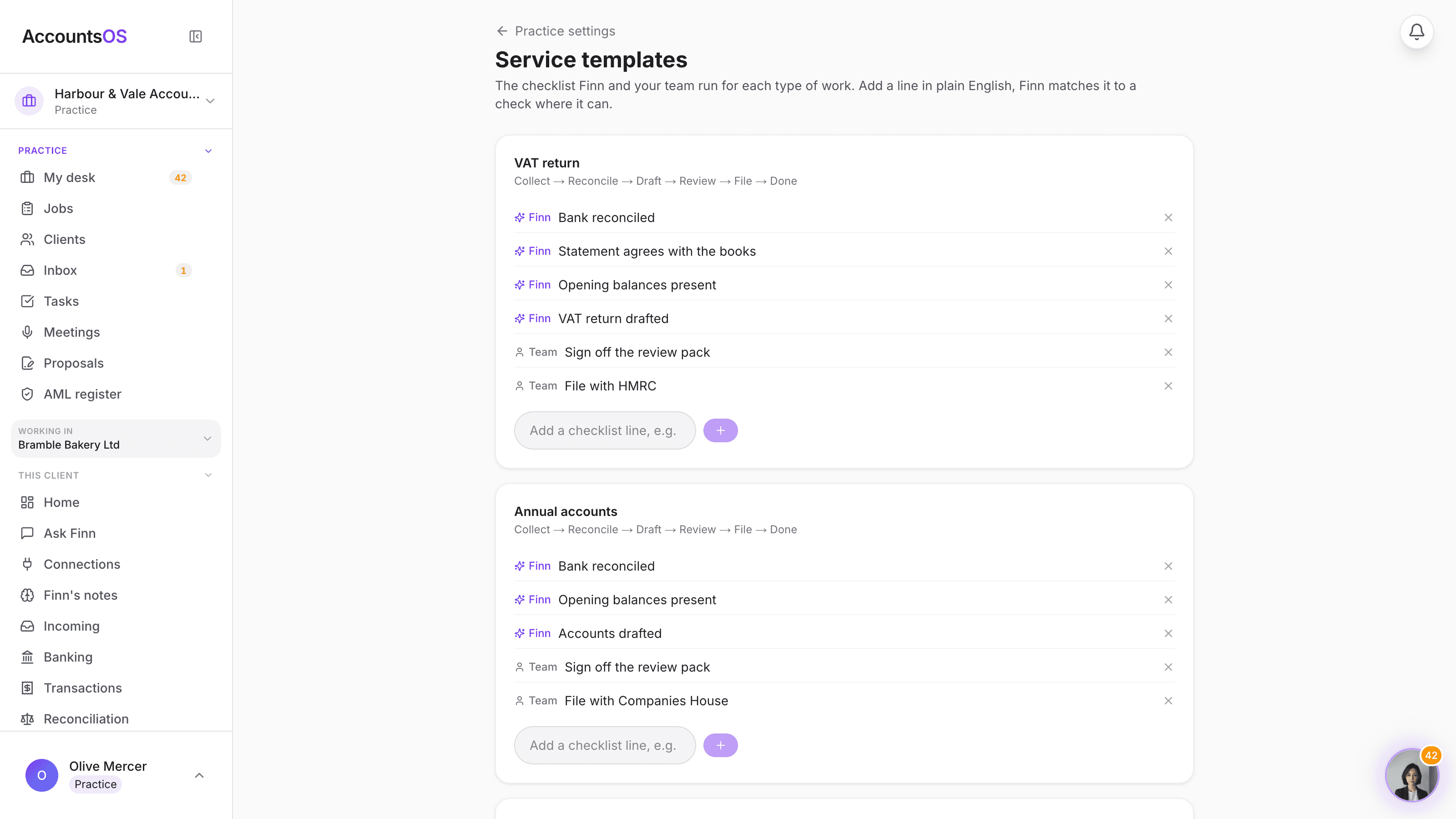Remove File with Companies House line
The width and height of the screenshot is (1456, 819).
click(x=1168, y=701)
